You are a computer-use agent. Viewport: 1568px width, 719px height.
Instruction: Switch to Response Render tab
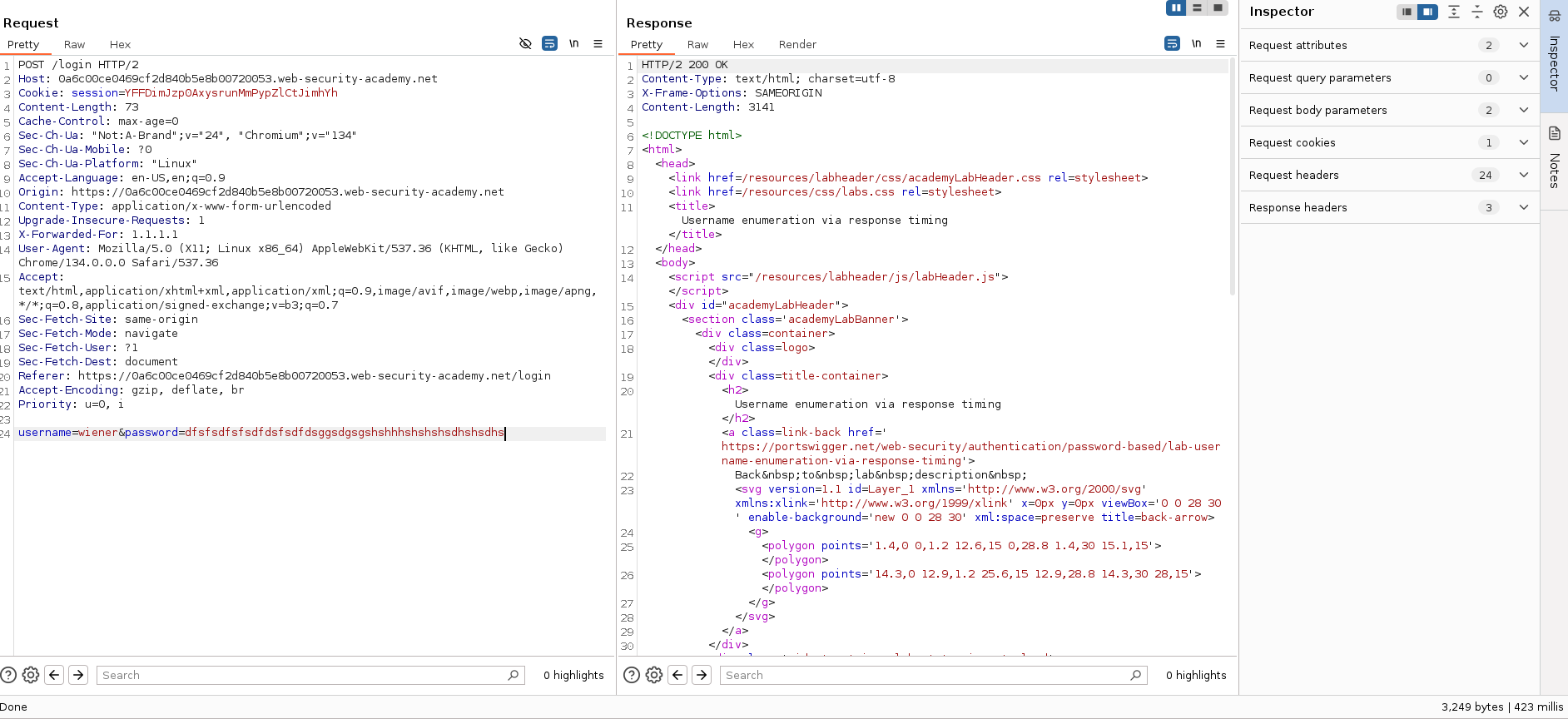(797, 45)
